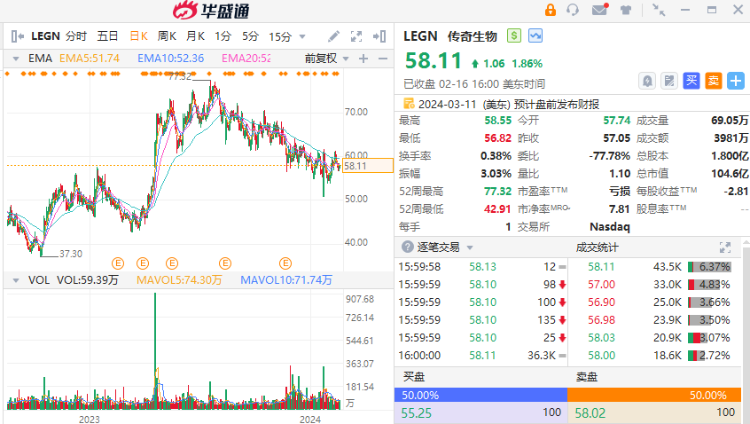Image resolution: width=750 pixels, height=424 pixels.
Task: Select the pencil drawing tool
Action: [x=333, y=36]
